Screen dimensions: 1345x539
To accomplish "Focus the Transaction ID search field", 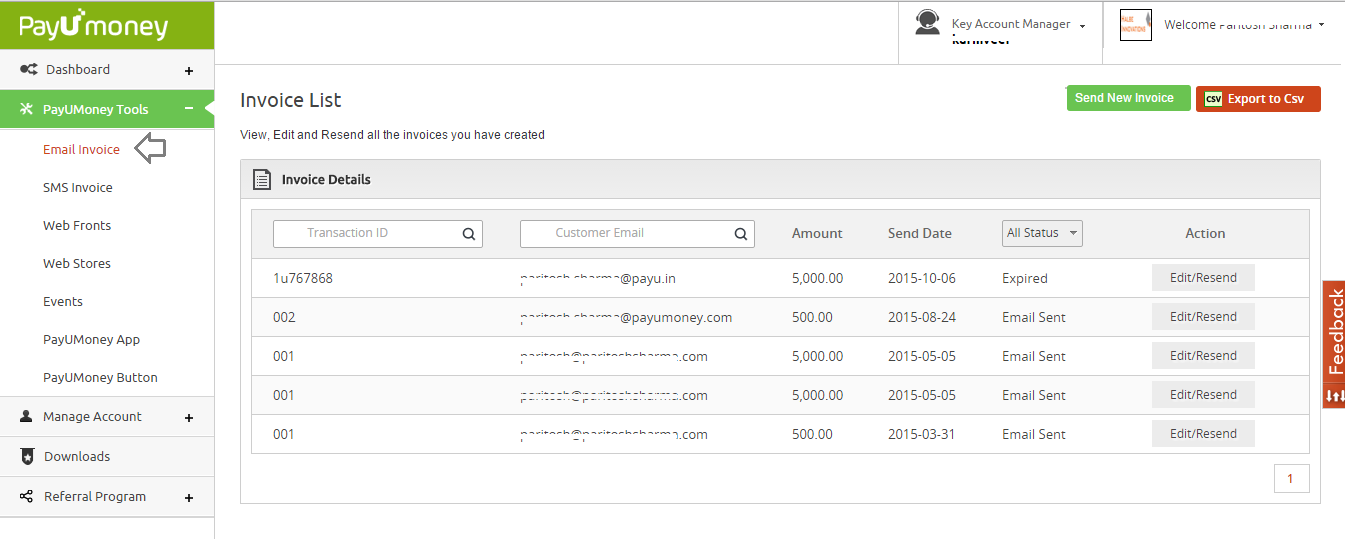I will point(378,233).
